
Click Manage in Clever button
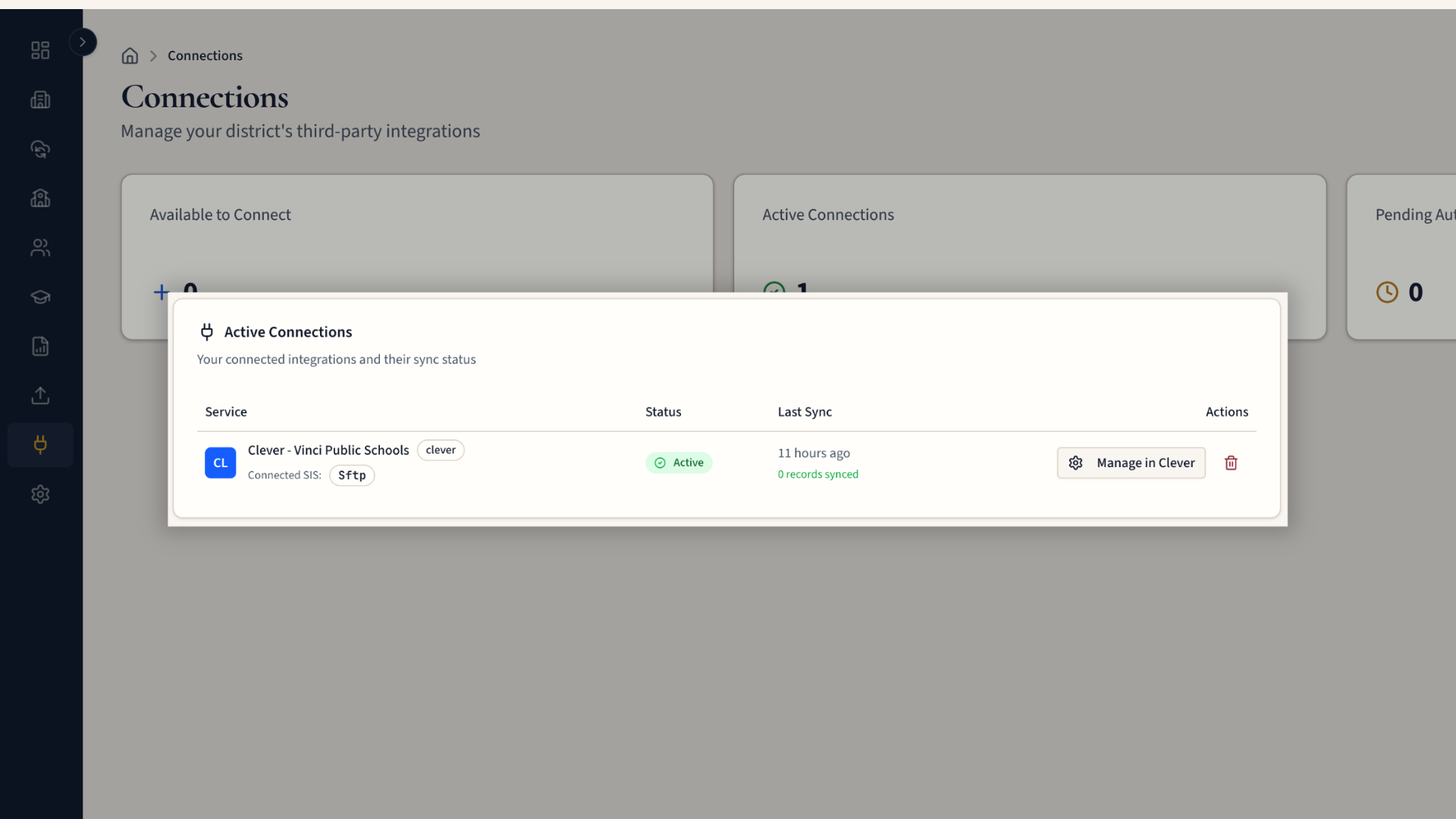point(1131,463)
